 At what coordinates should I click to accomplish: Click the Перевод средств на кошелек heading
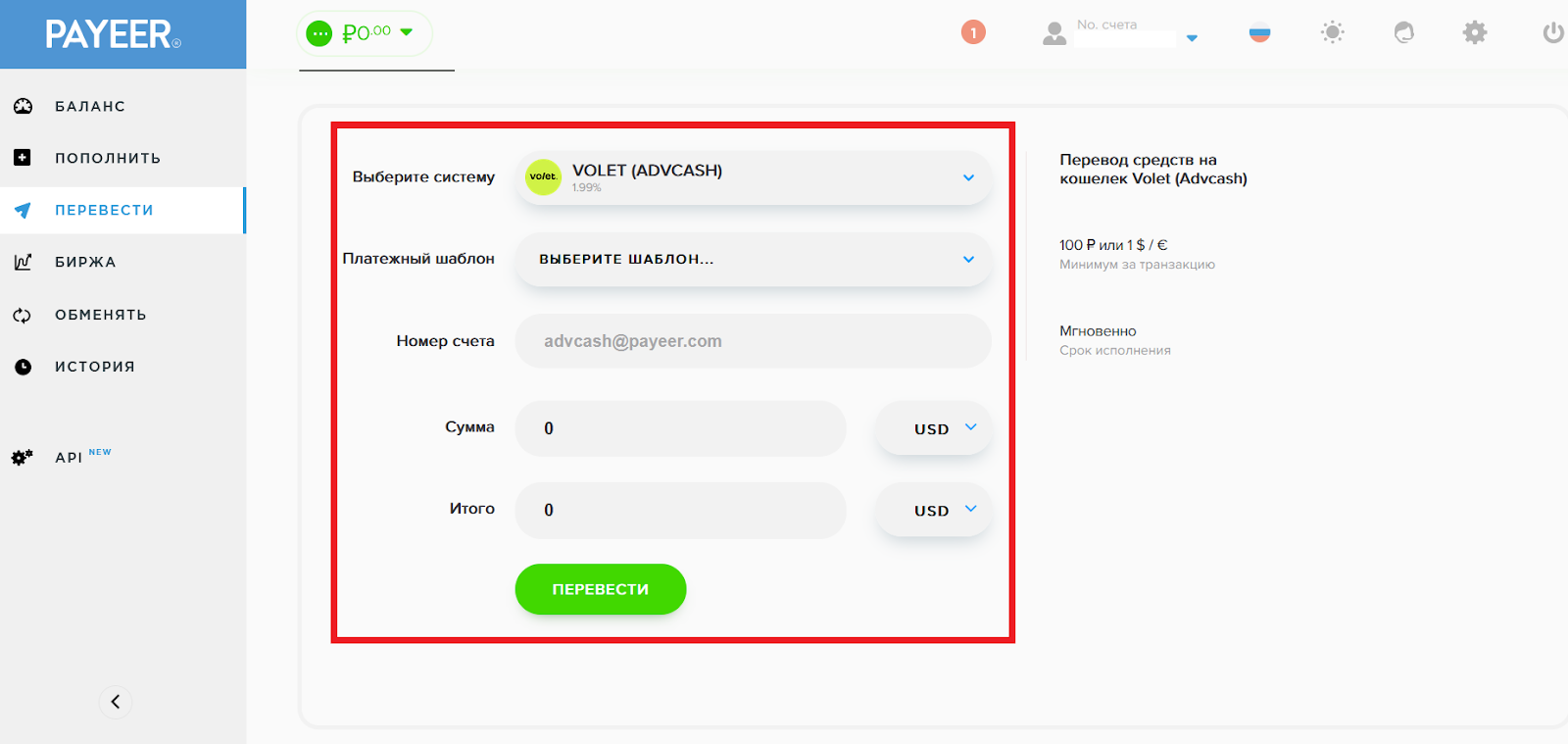click(x=1153, y=169)
